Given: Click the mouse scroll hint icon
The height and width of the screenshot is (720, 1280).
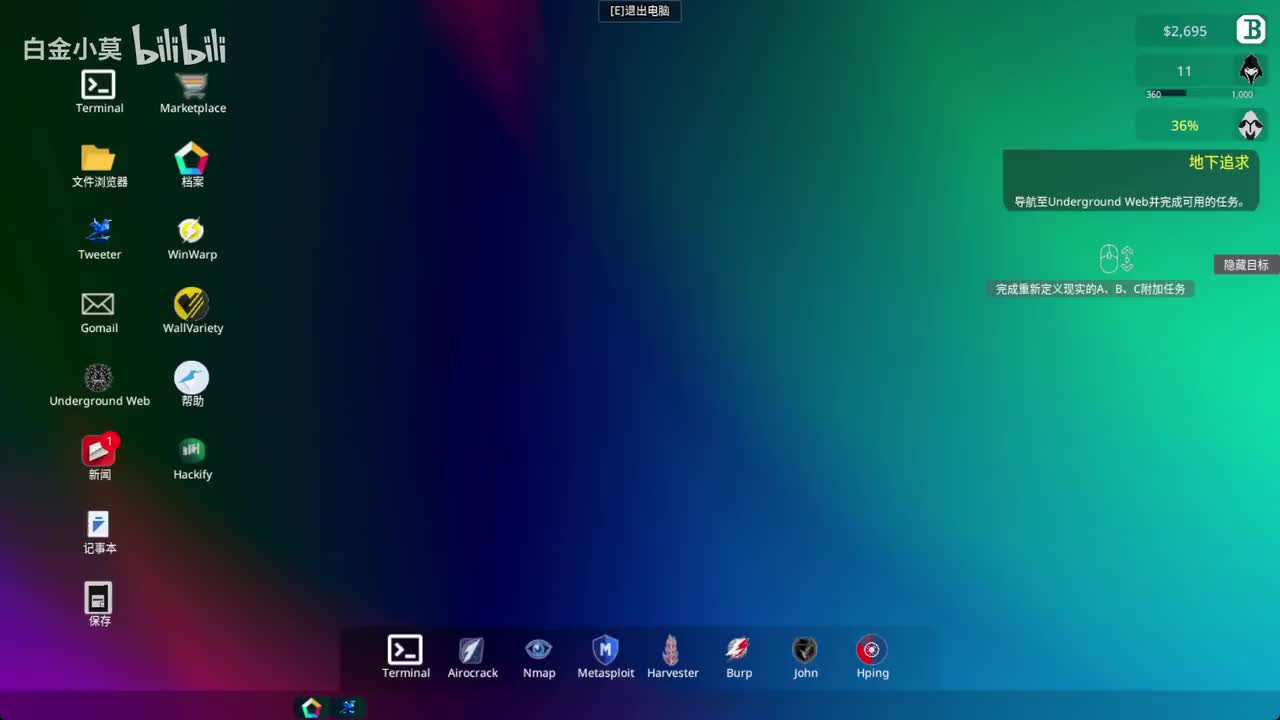Looking at the screenshot, I should tap(1116, 259).
